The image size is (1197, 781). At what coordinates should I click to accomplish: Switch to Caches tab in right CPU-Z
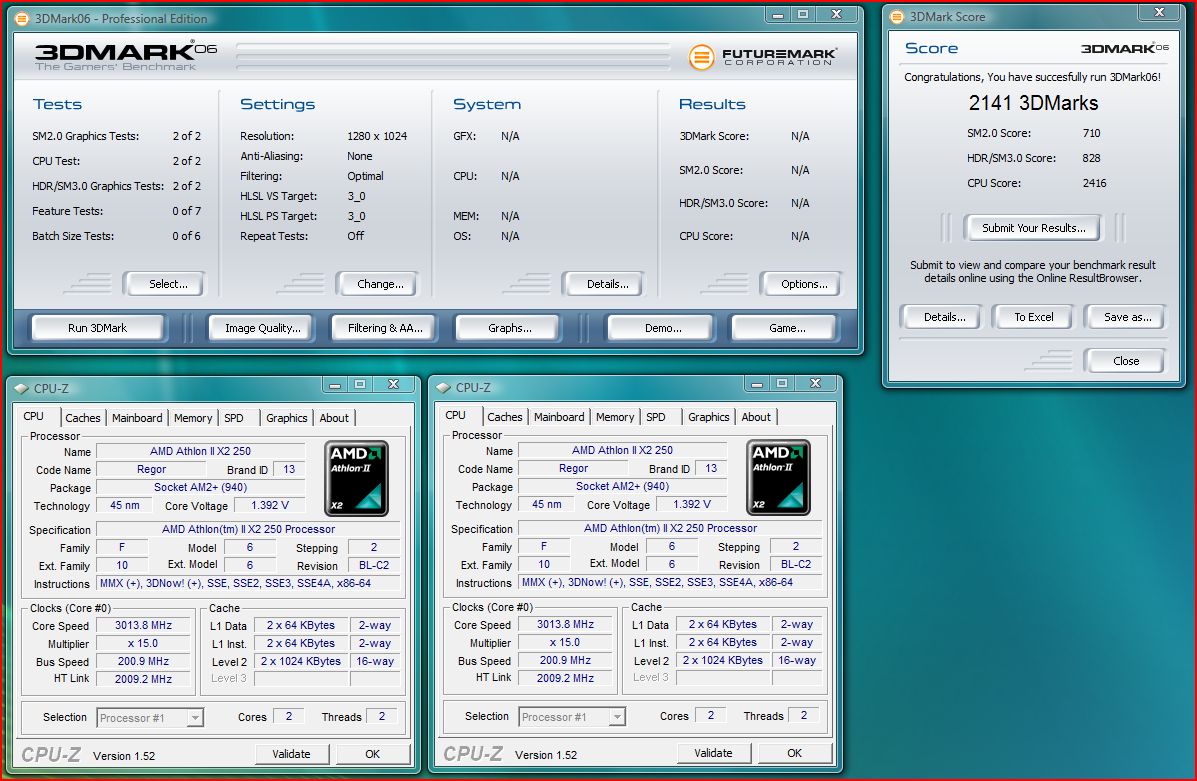(x=505, y=417)
